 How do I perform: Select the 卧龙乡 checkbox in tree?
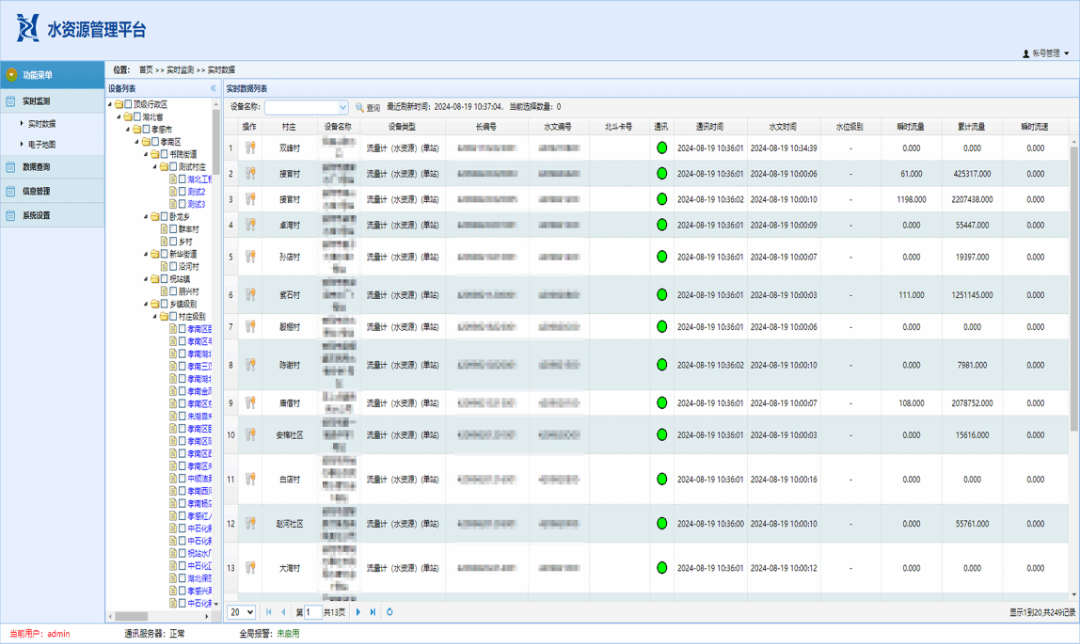(x=164, y=216)
